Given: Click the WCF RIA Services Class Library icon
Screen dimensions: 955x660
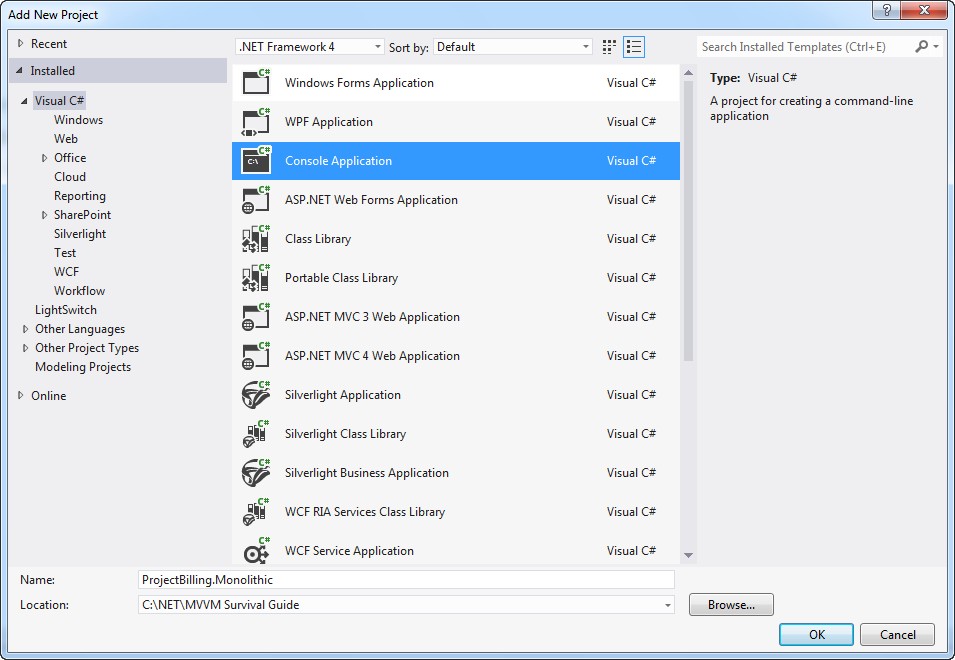Looking at the screenshot, I should point(256,511).
